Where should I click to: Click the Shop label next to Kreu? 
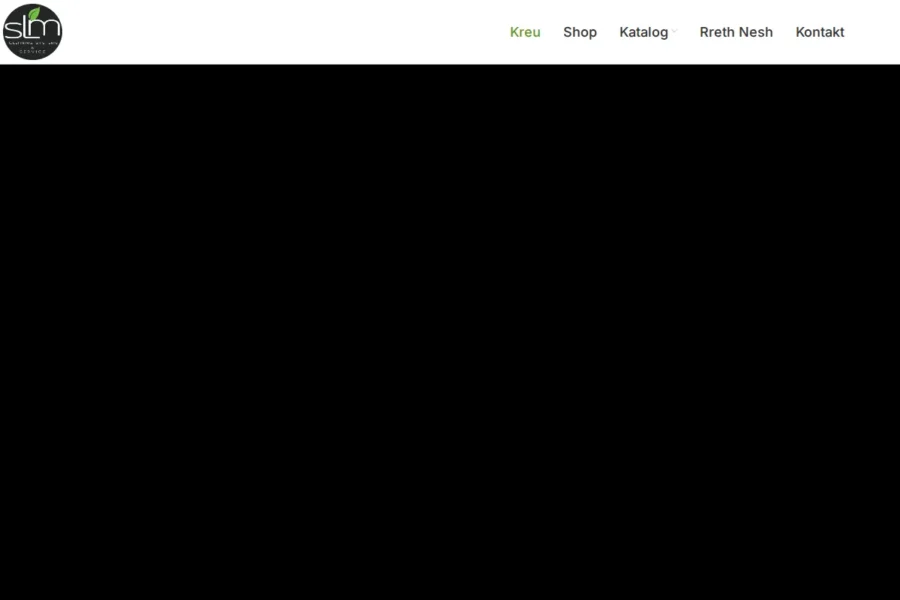[x=580, y=32]
